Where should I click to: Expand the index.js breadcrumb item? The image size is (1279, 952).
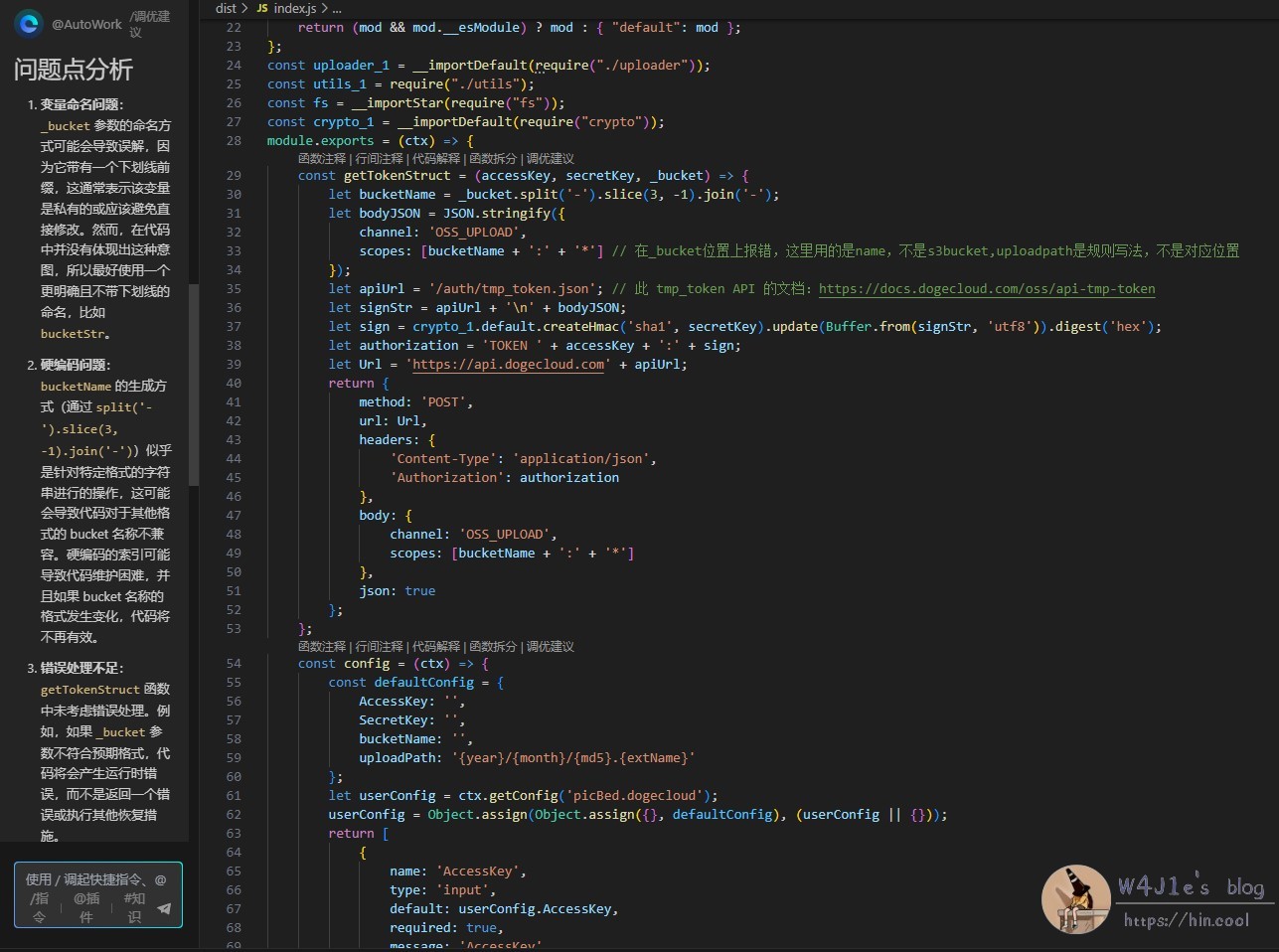coord(295,8)
